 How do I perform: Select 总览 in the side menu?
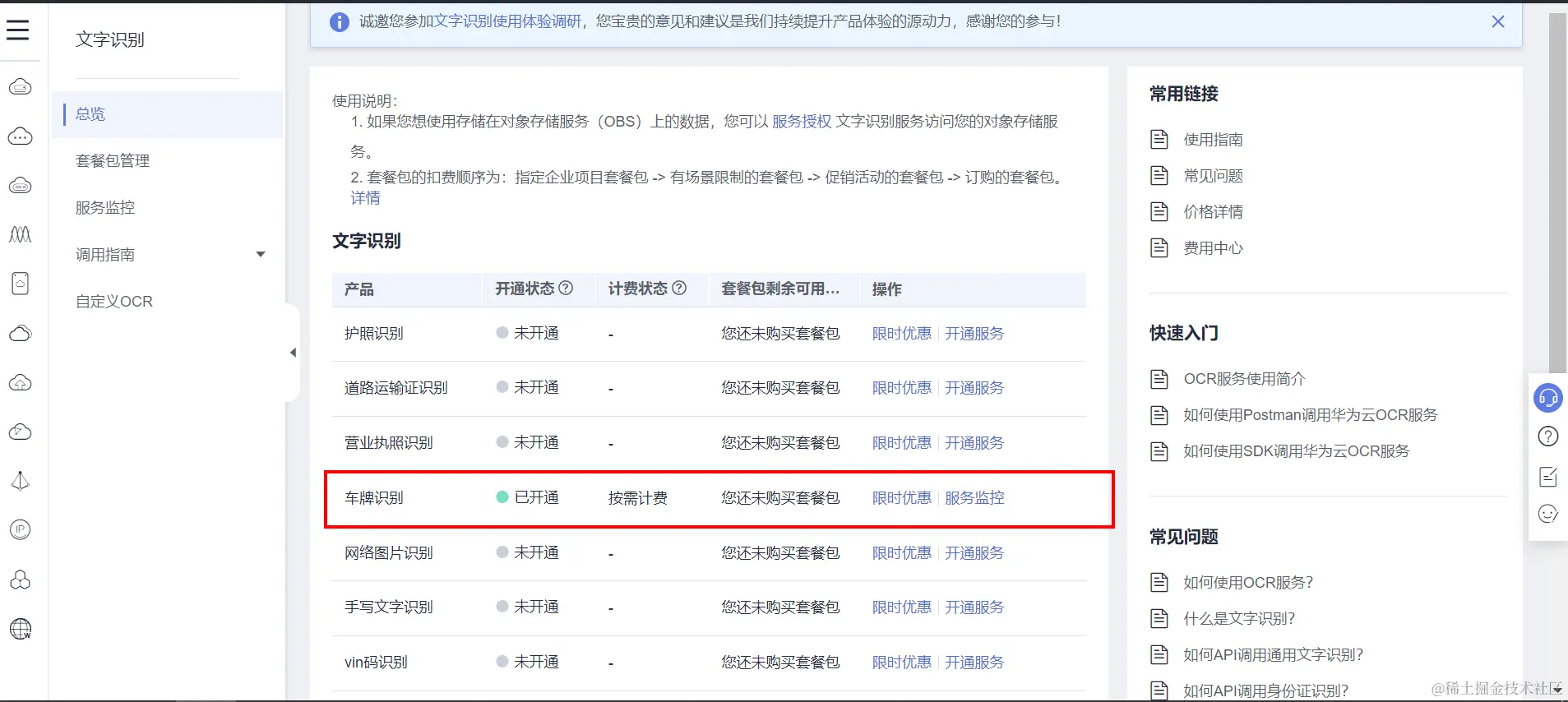(x=167, y=114)
